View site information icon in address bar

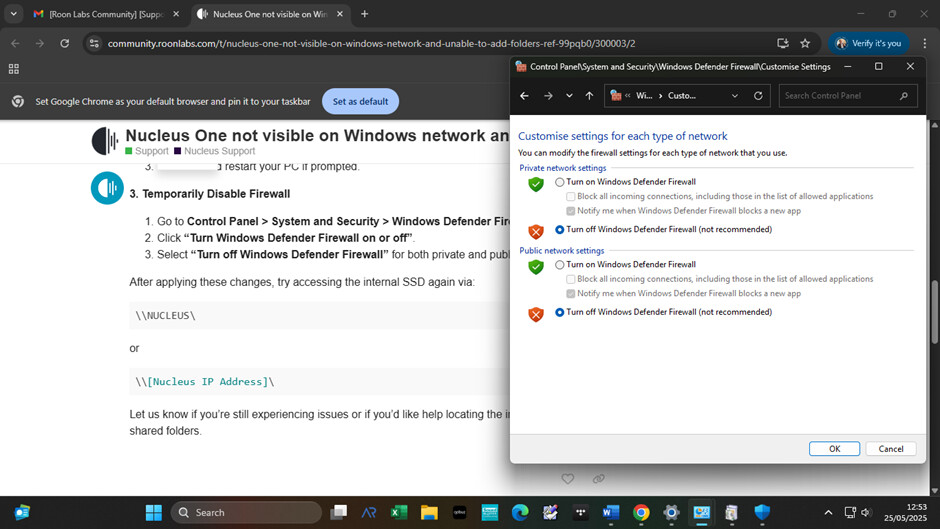94,43
